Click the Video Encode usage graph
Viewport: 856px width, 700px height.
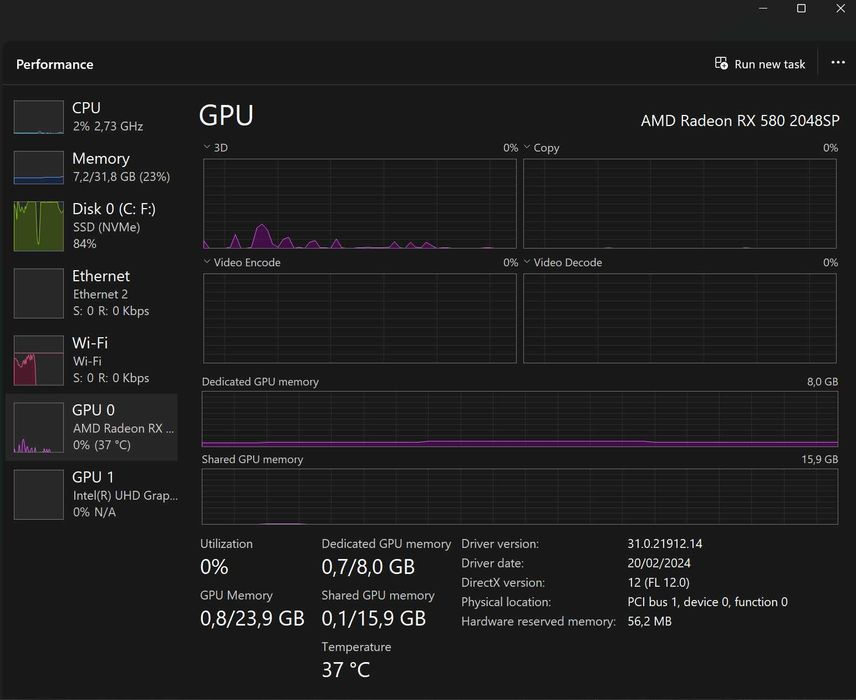(x=360, y=318)
